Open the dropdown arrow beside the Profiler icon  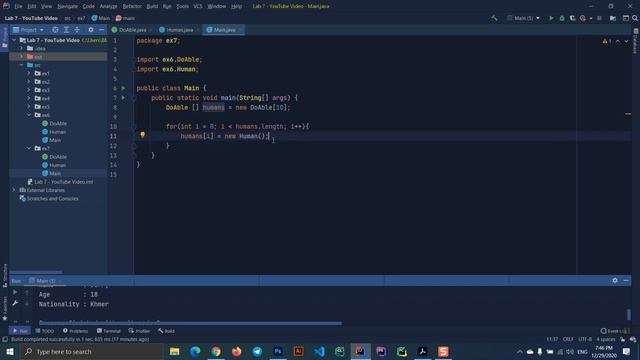(x=591, y=18)
